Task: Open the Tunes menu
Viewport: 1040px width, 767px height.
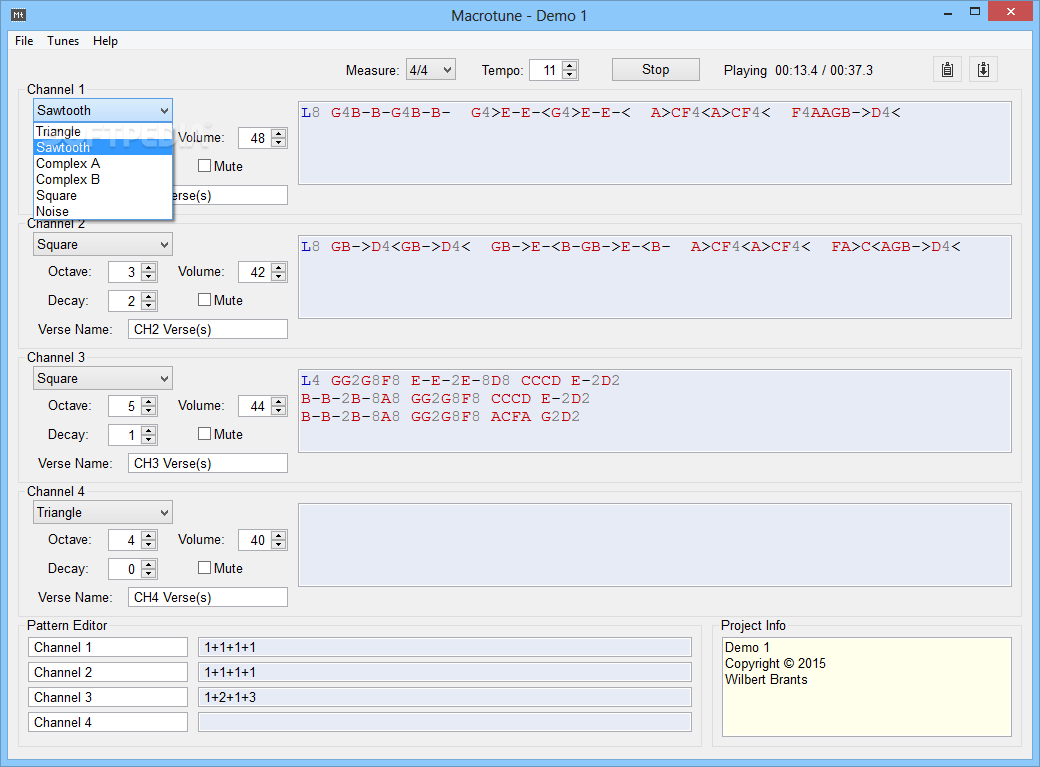Action: pos(63,41)
